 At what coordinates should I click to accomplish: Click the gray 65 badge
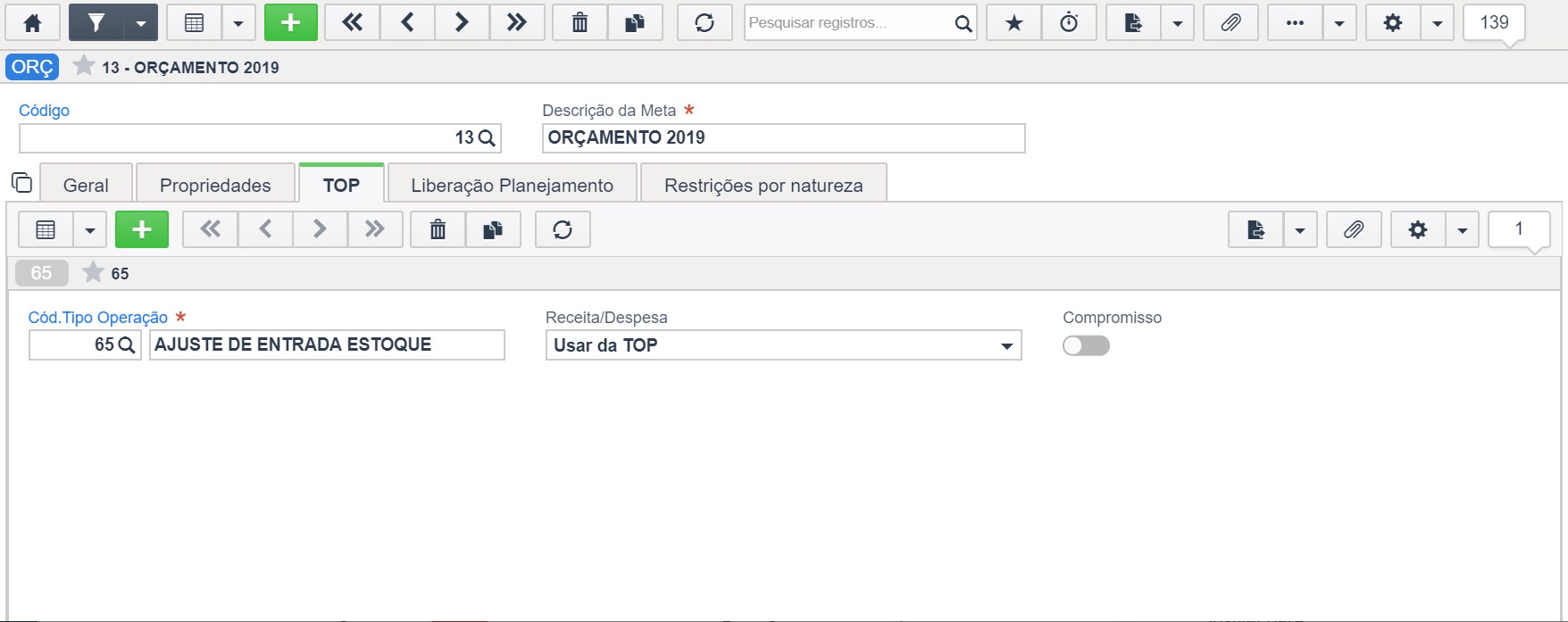tap(42, 273)
